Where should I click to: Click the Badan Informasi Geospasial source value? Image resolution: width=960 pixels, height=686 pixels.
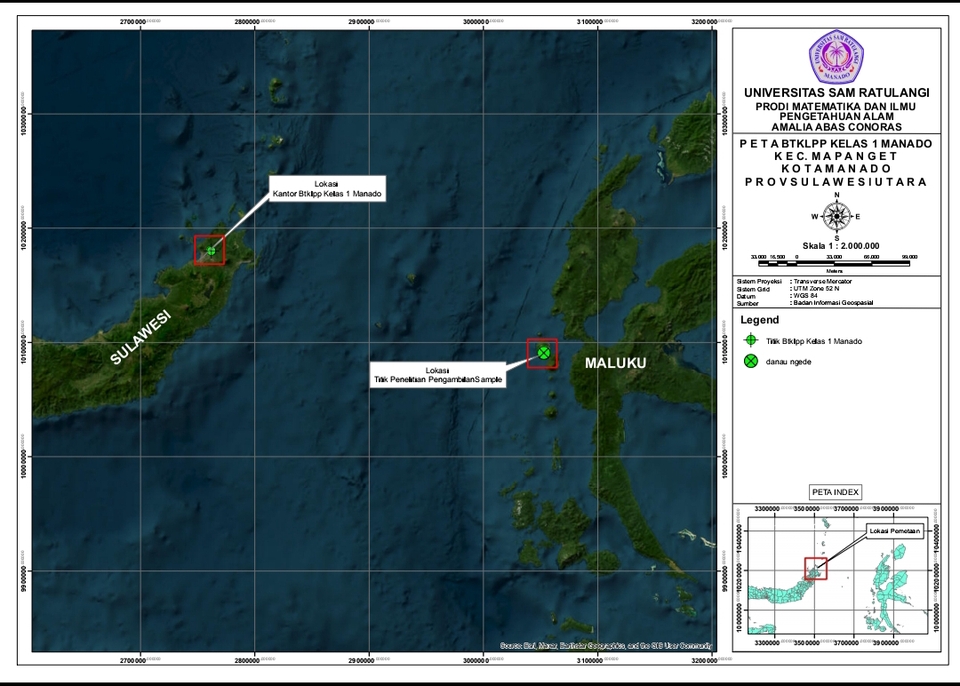pyautogui.click(x=831, y=303)
